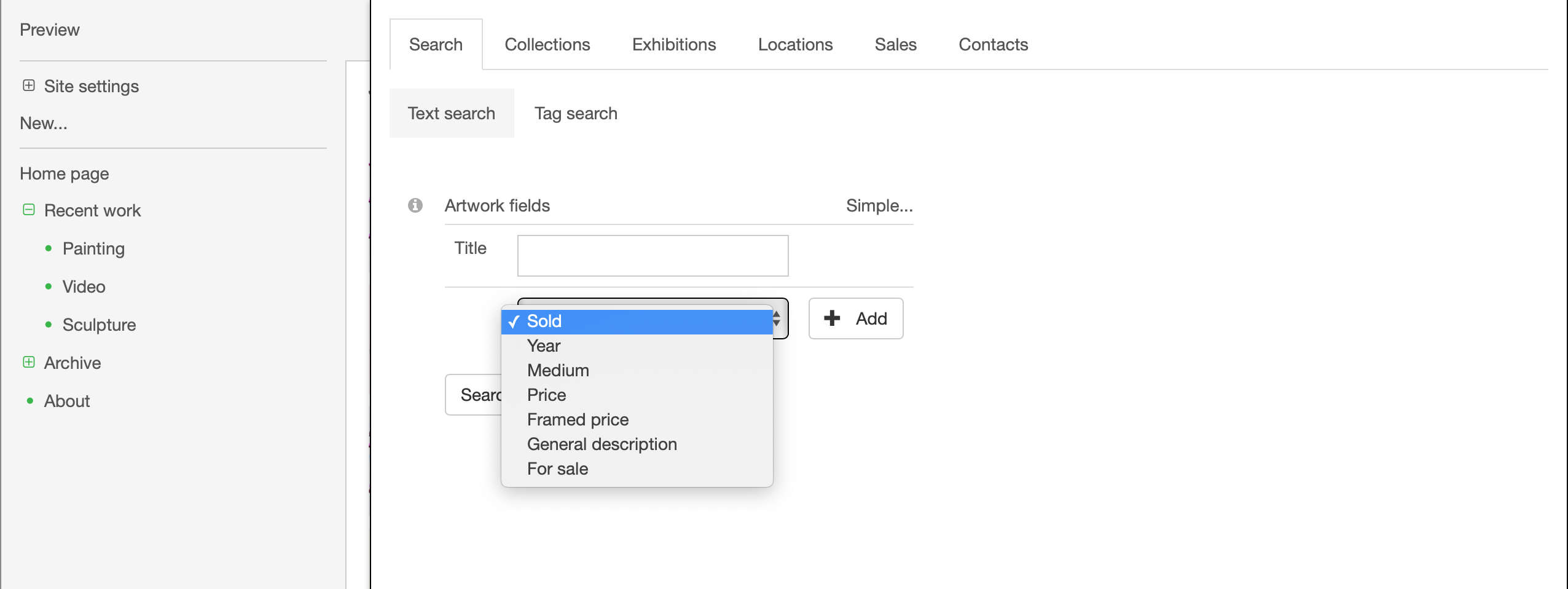This screenshot has height=589, width=1568.
Task: Choose General description in the dropdown list
Action: click(637, 445)
